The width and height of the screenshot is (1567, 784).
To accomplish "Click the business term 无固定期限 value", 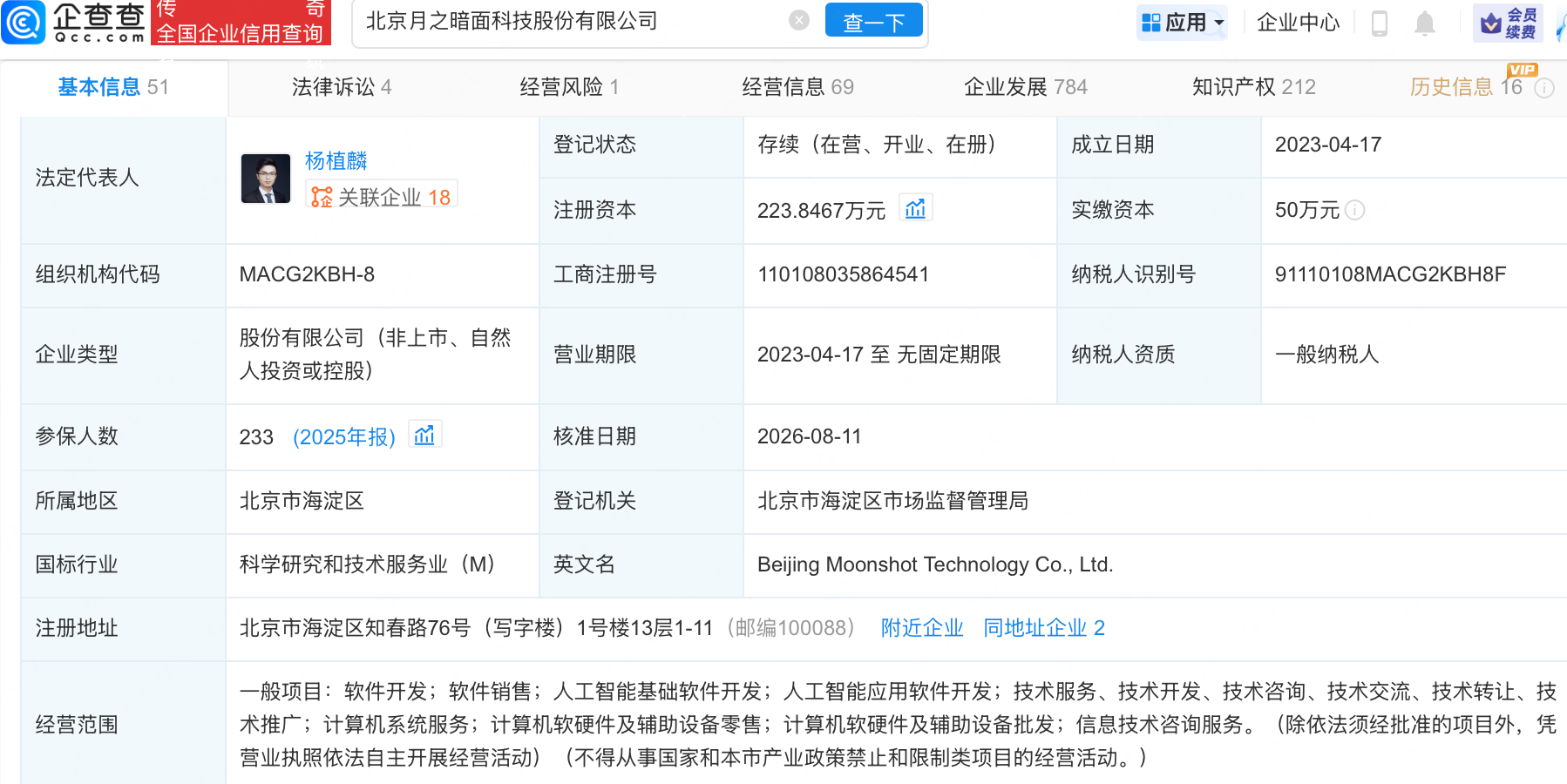I will tap(948, 355).
